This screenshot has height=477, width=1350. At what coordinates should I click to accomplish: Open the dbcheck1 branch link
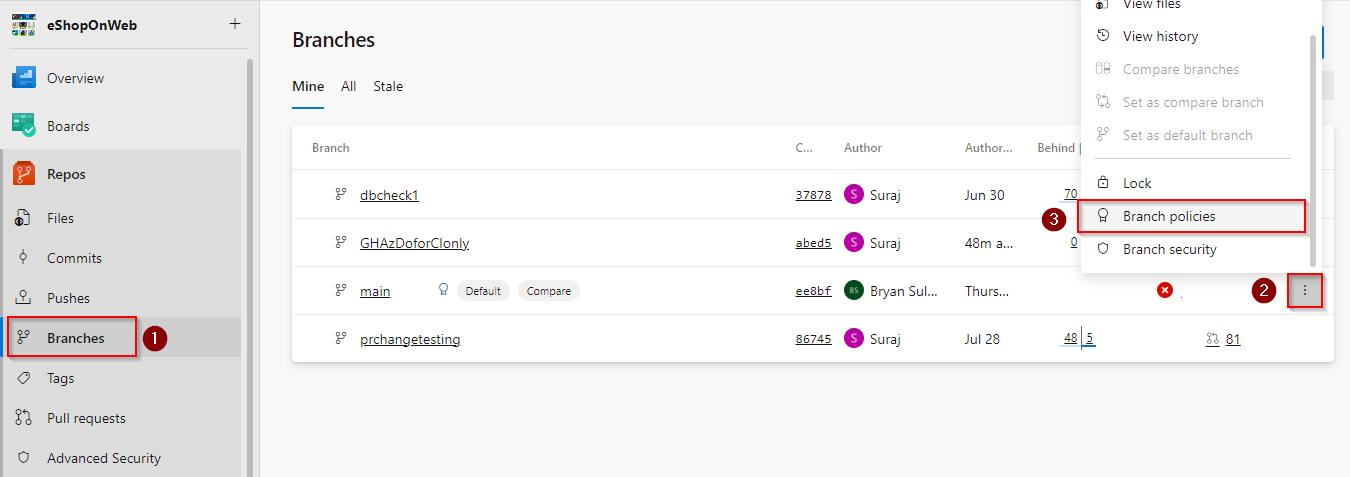click(389, 195)
